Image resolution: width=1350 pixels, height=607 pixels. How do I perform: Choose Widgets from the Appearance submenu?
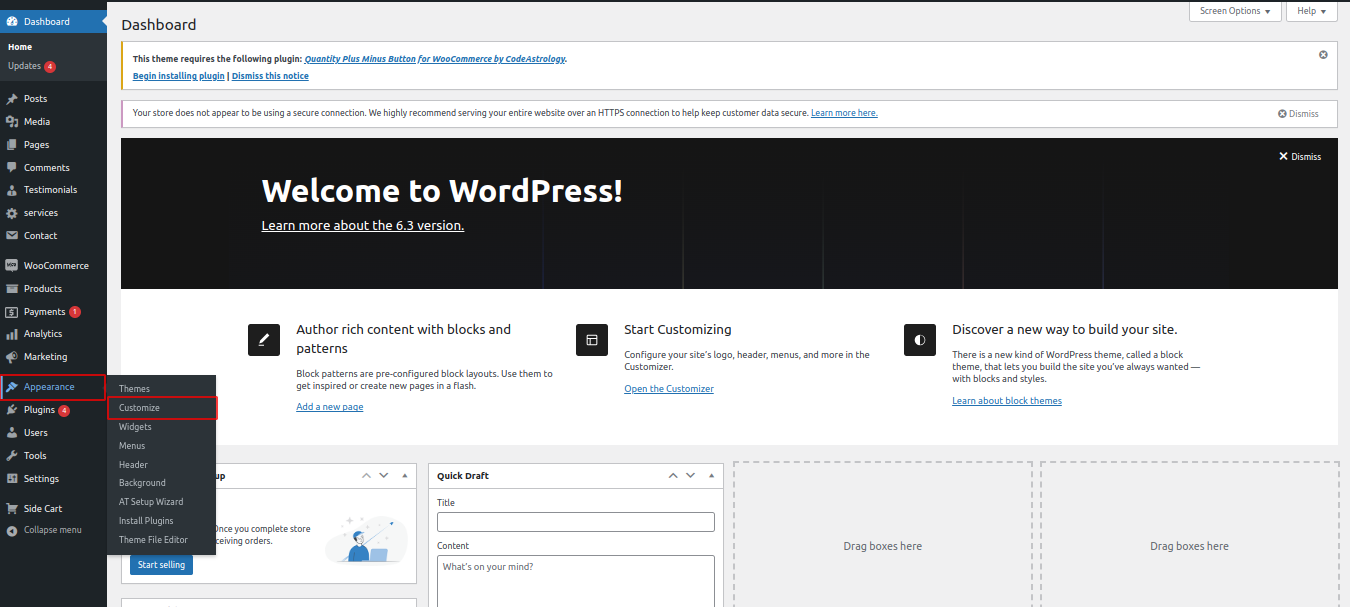[x=135, y=427]
